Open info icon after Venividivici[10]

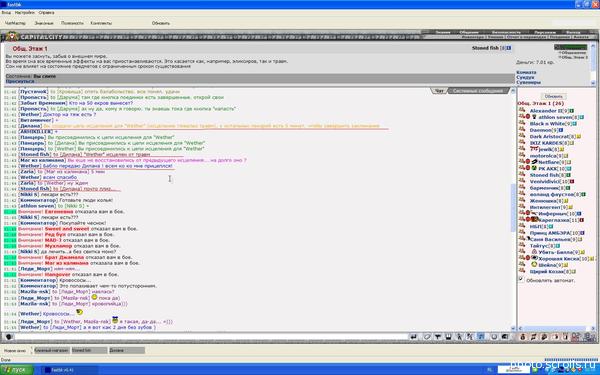click(572, 182)
